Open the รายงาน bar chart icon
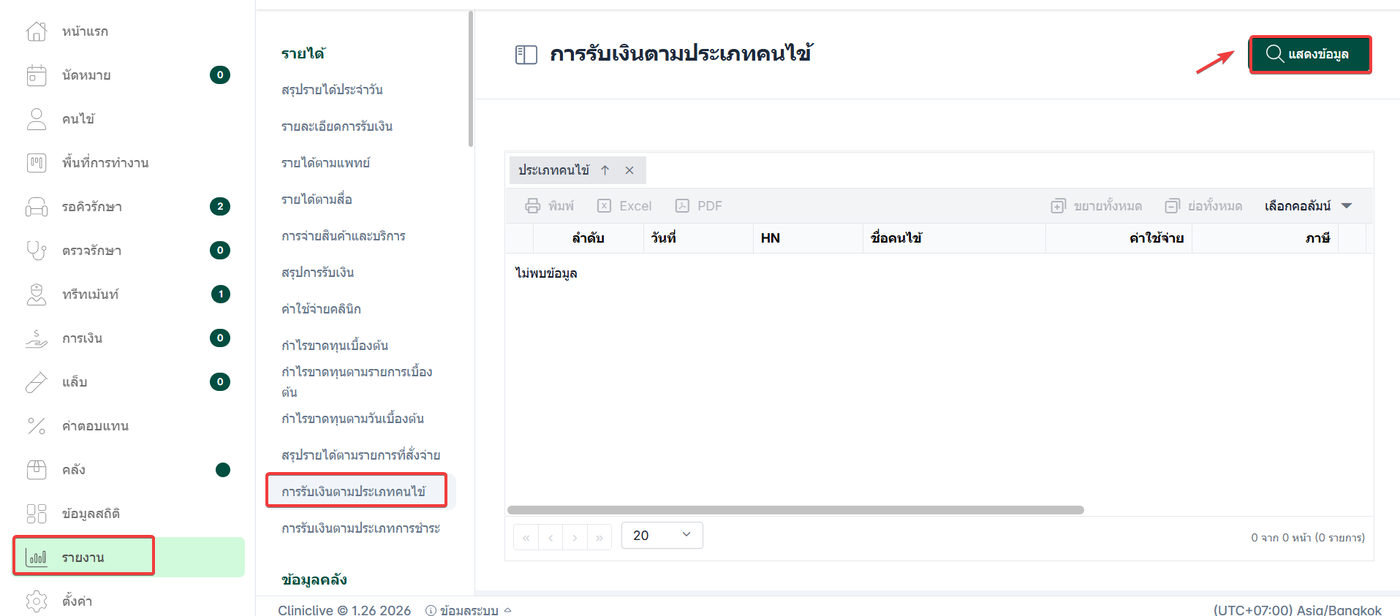The height and width of the screenshot is (616, 1400). 36,557
